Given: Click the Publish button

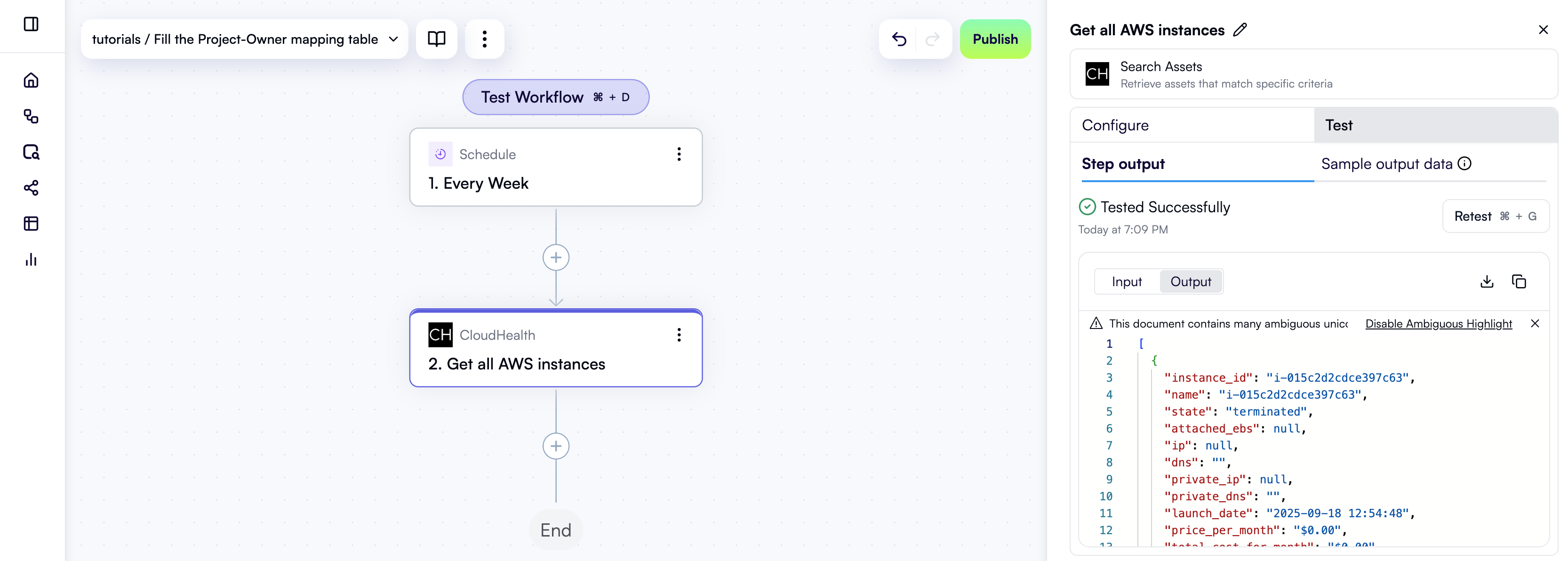Looking at the screenshot, I should point(995,39).
